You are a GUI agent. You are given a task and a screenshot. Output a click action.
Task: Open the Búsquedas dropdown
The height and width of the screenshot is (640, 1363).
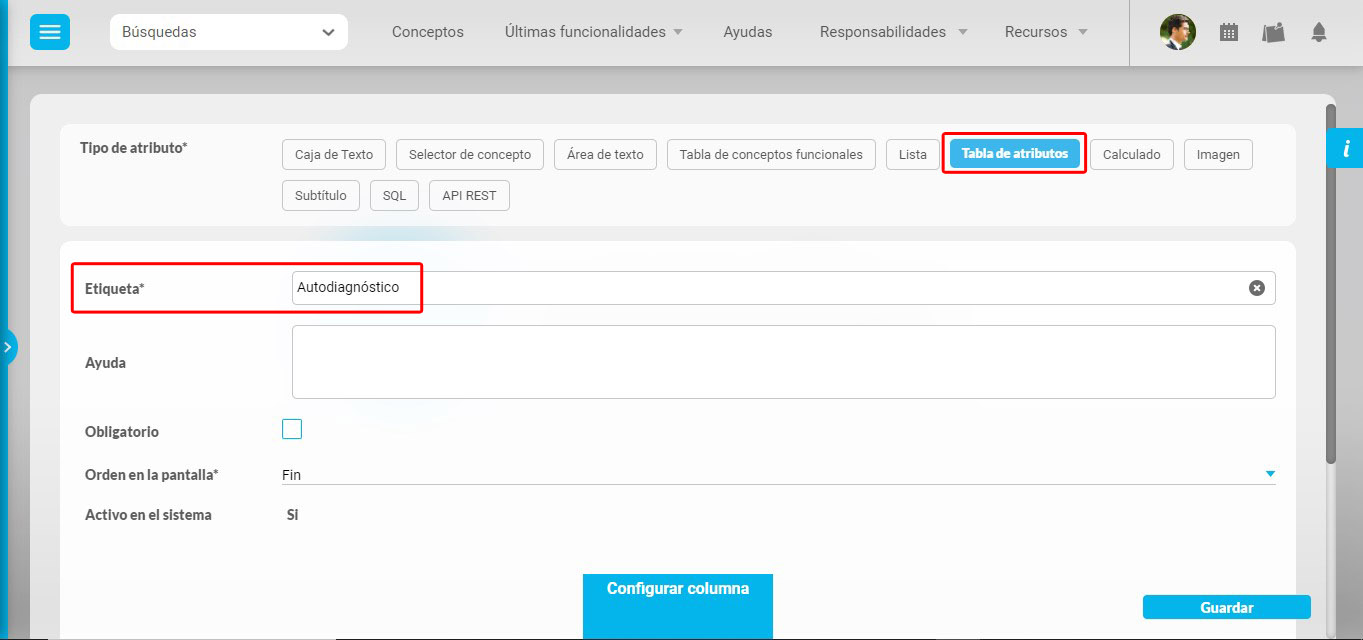coord(229,32)
